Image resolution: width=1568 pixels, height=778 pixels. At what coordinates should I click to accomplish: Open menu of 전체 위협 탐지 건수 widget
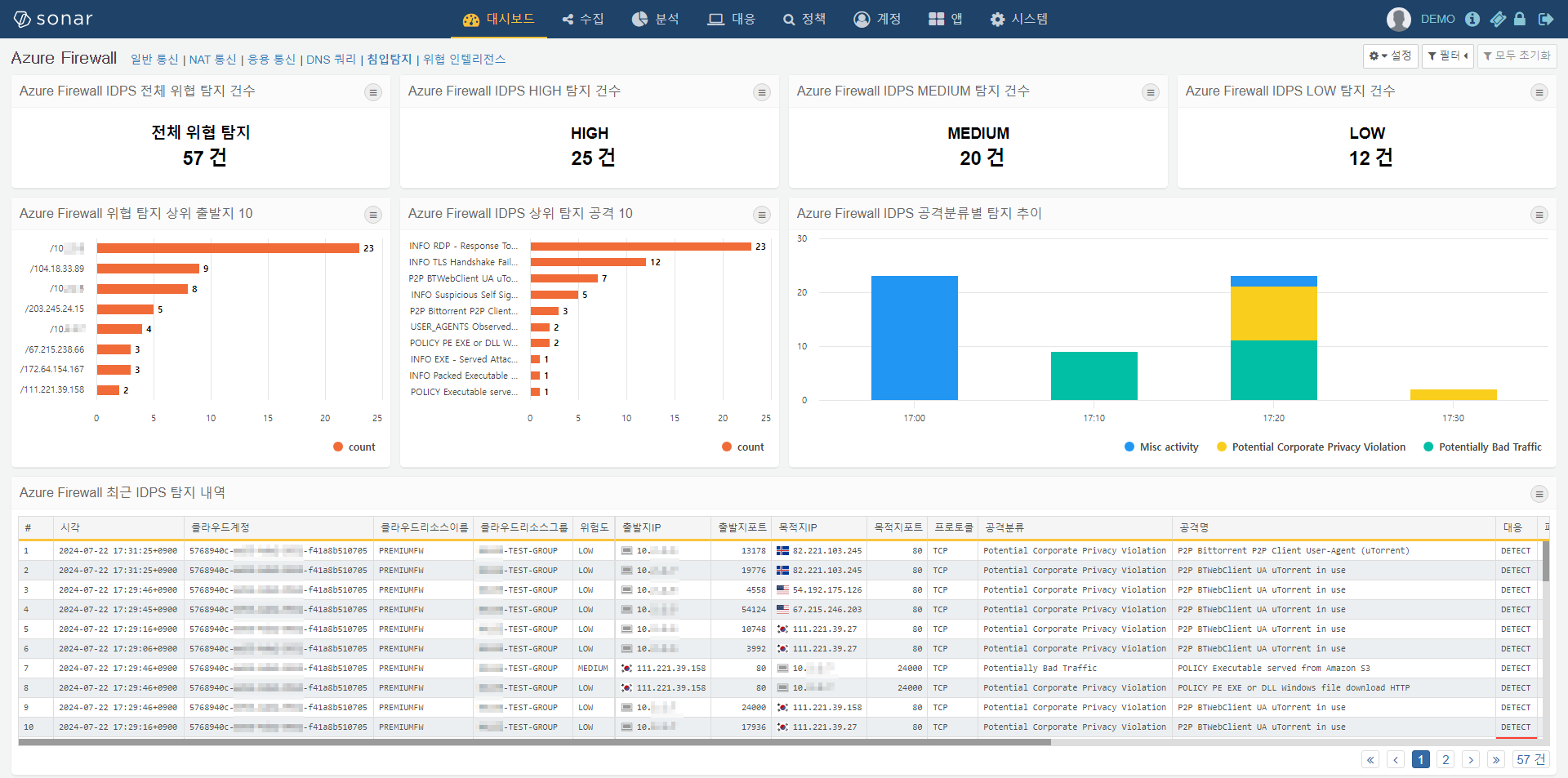(x=373, y=92)
